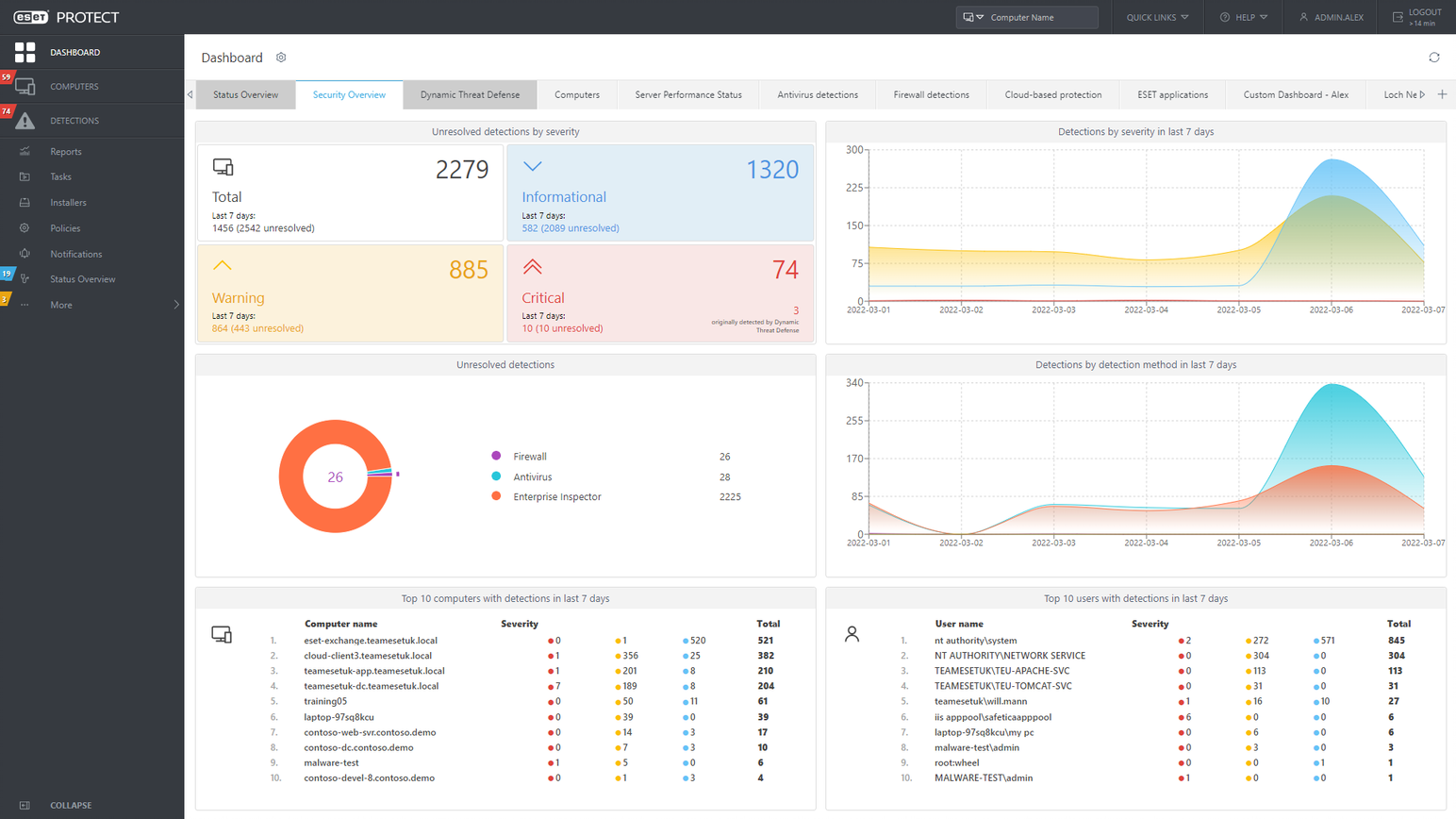
Task: Click the Enterprise Inspector orange legend swatch
Action: [496, 496]
